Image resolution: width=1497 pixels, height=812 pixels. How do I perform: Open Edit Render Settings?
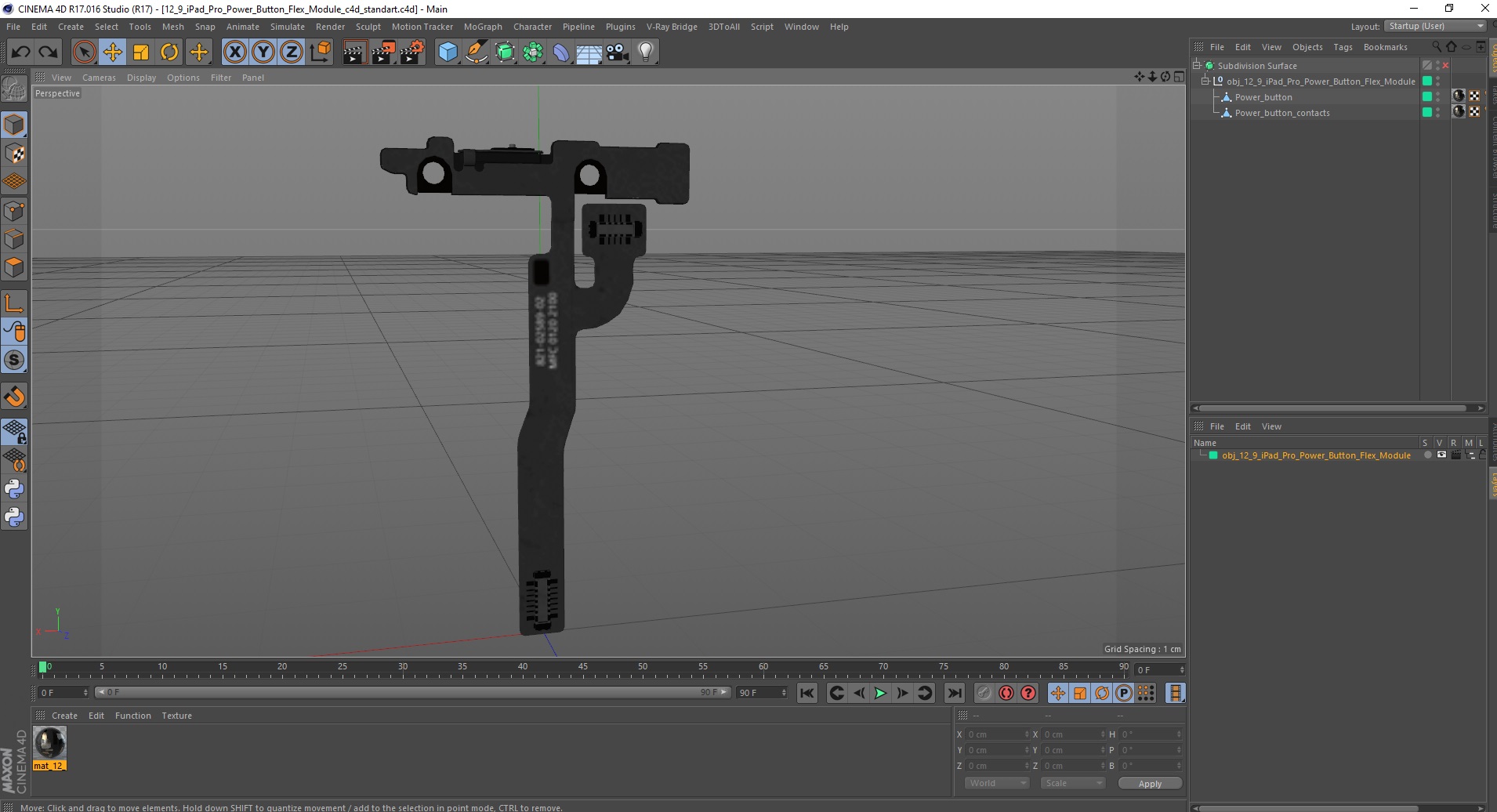click(412, 53)
